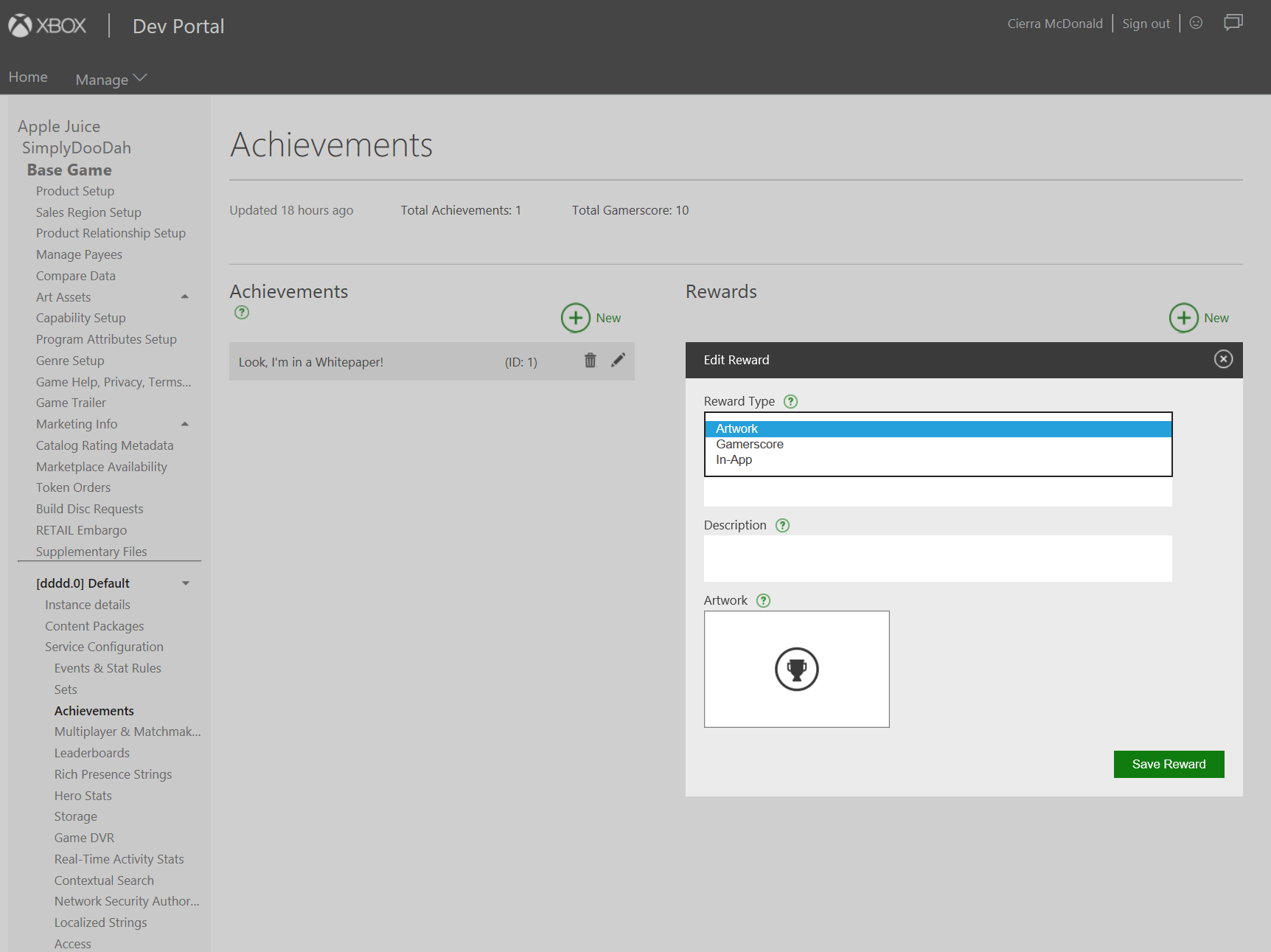
Task: Open Genre Setup page
Action: 70,361
